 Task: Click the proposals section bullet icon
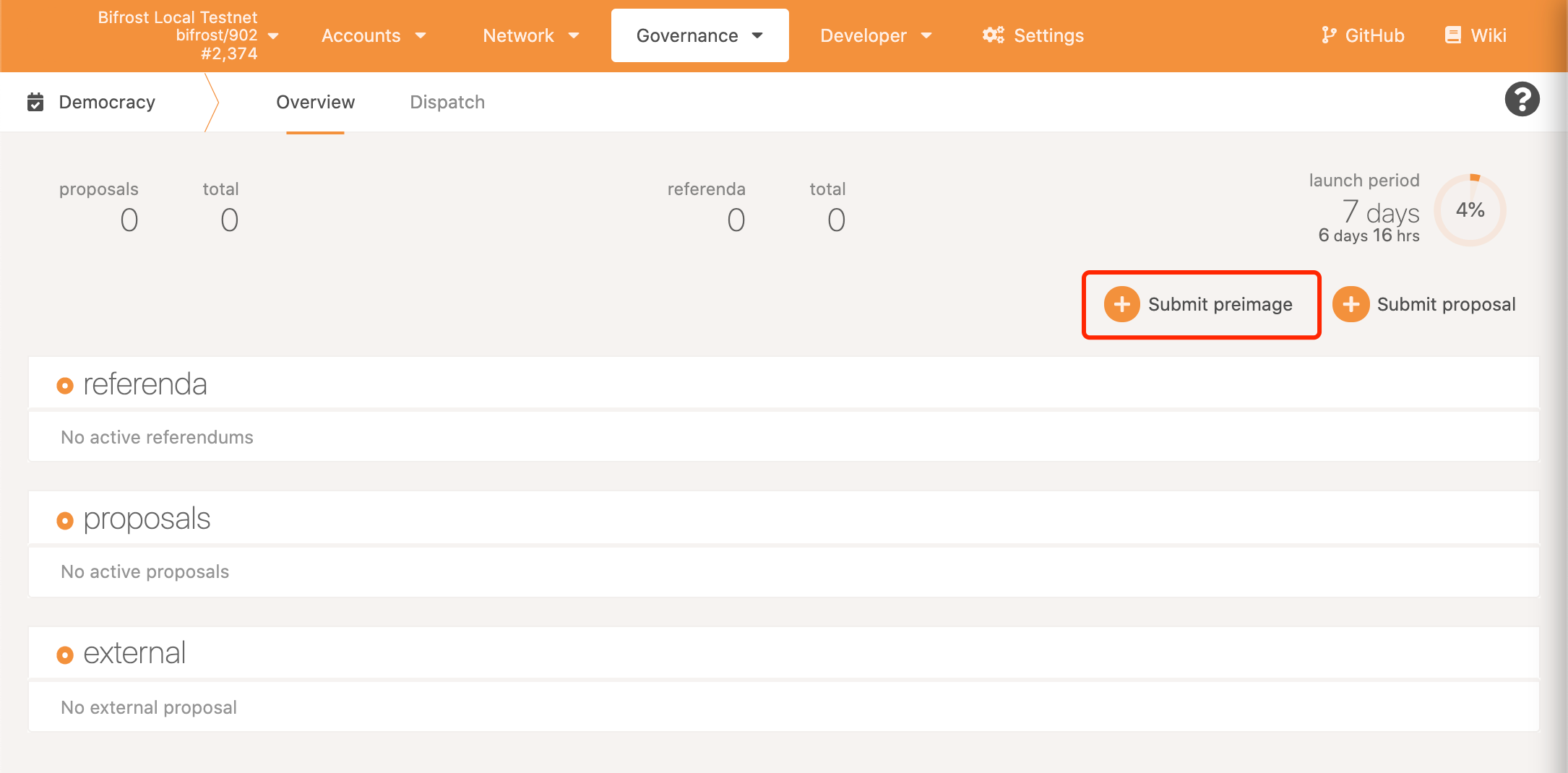point(65,520)
